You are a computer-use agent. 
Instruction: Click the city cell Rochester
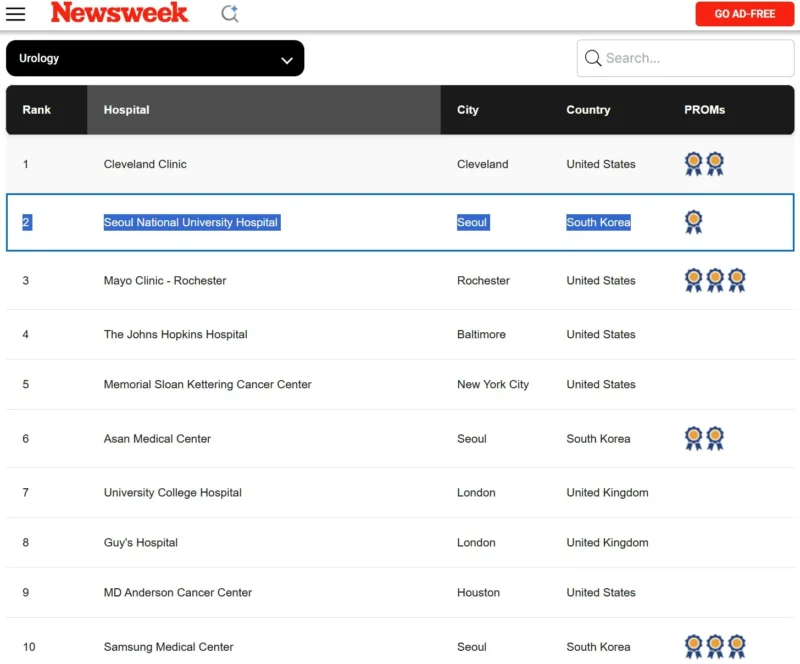click(483, 280)
